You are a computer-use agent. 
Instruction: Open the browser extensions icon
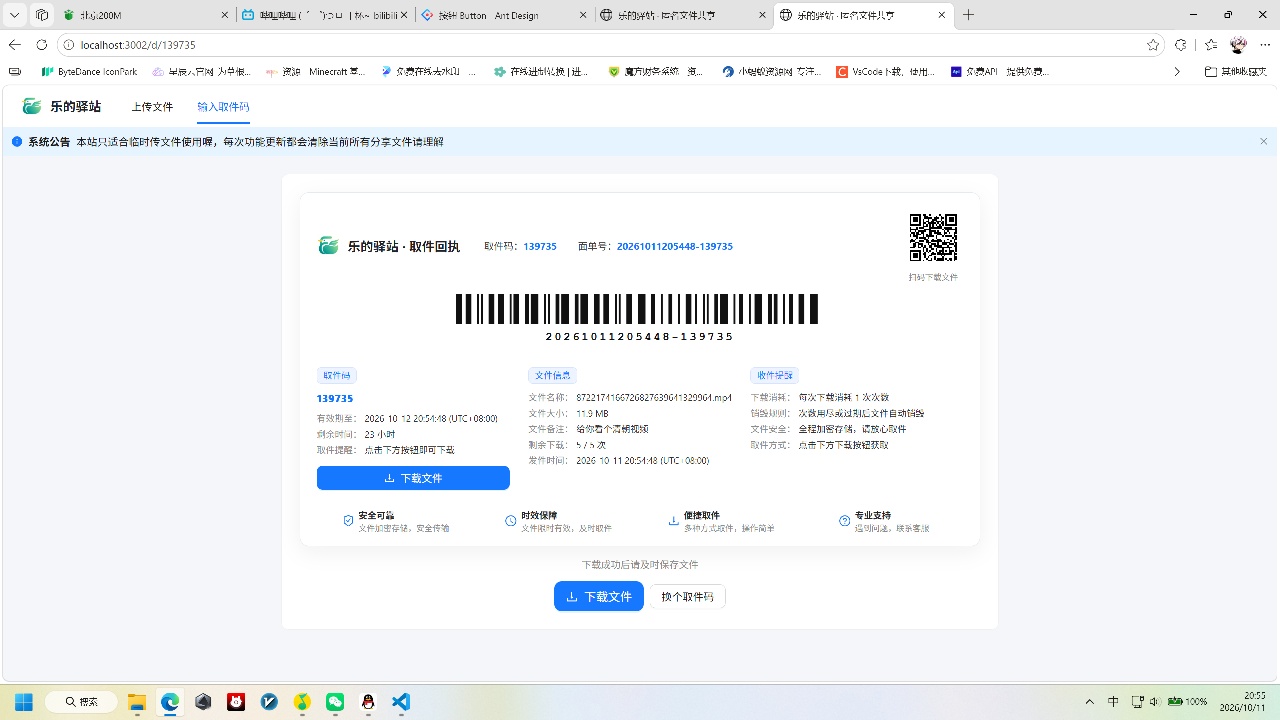(1181, 45)
